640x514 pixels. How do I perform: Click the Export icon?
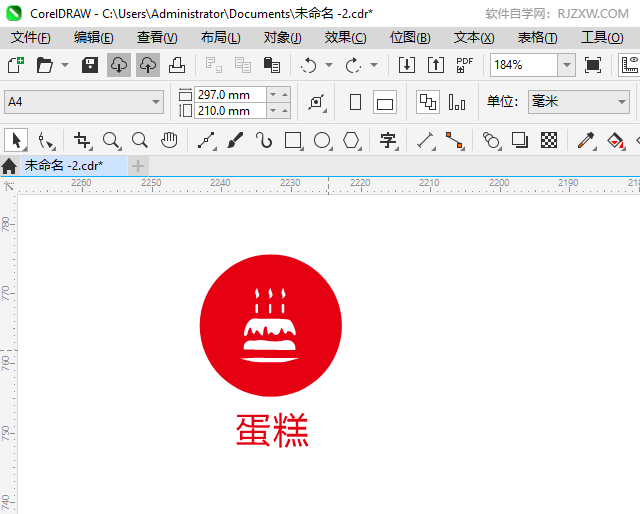coord(436,65)
